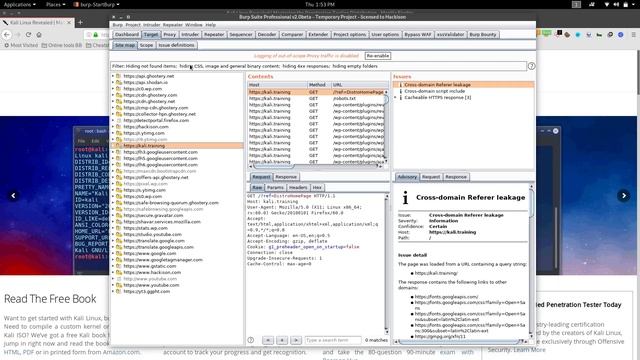Go to home page in Firefox

click(39, 35)
